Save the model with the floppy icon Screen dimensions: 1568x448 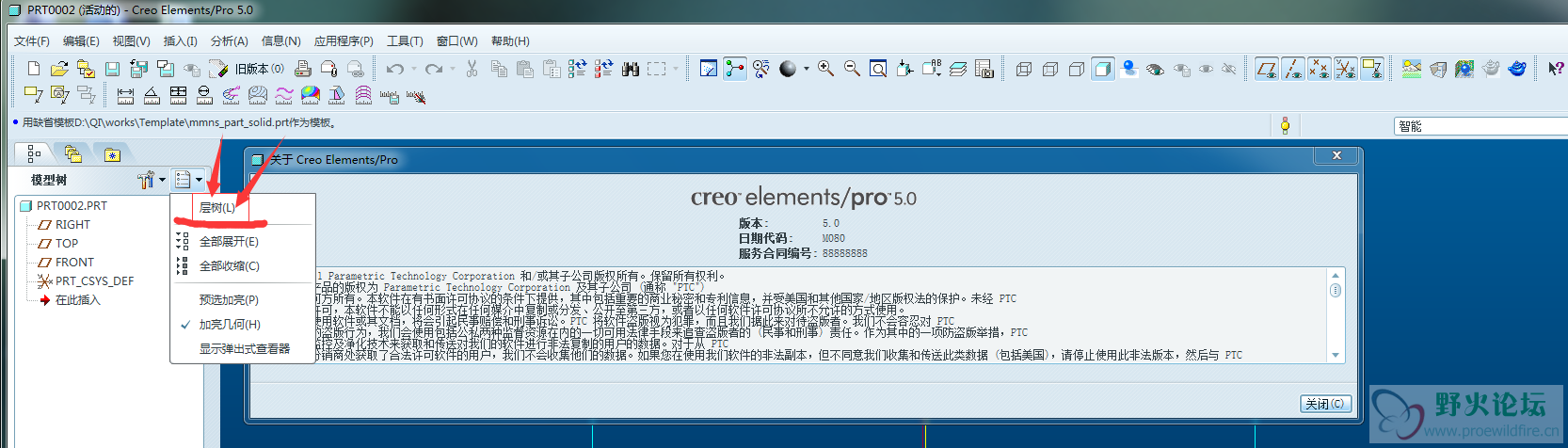pyautogui.click(x=112, y=69)
